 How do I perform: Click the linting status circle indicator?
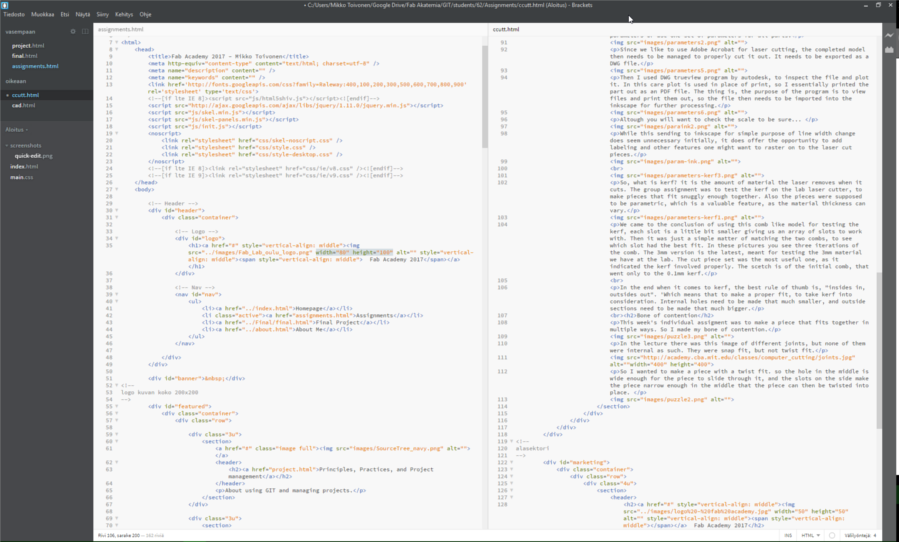pyautogui.click(x=832, y=535)
